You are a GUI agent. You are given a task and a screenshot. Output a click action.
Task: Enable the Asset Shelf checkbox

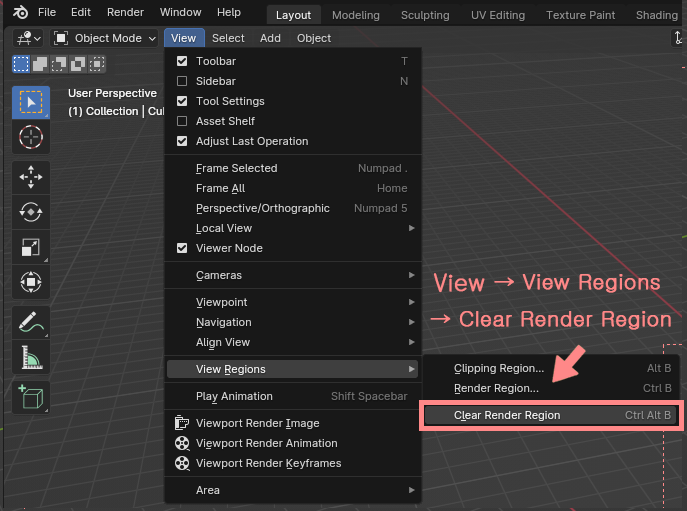(182, 121)
